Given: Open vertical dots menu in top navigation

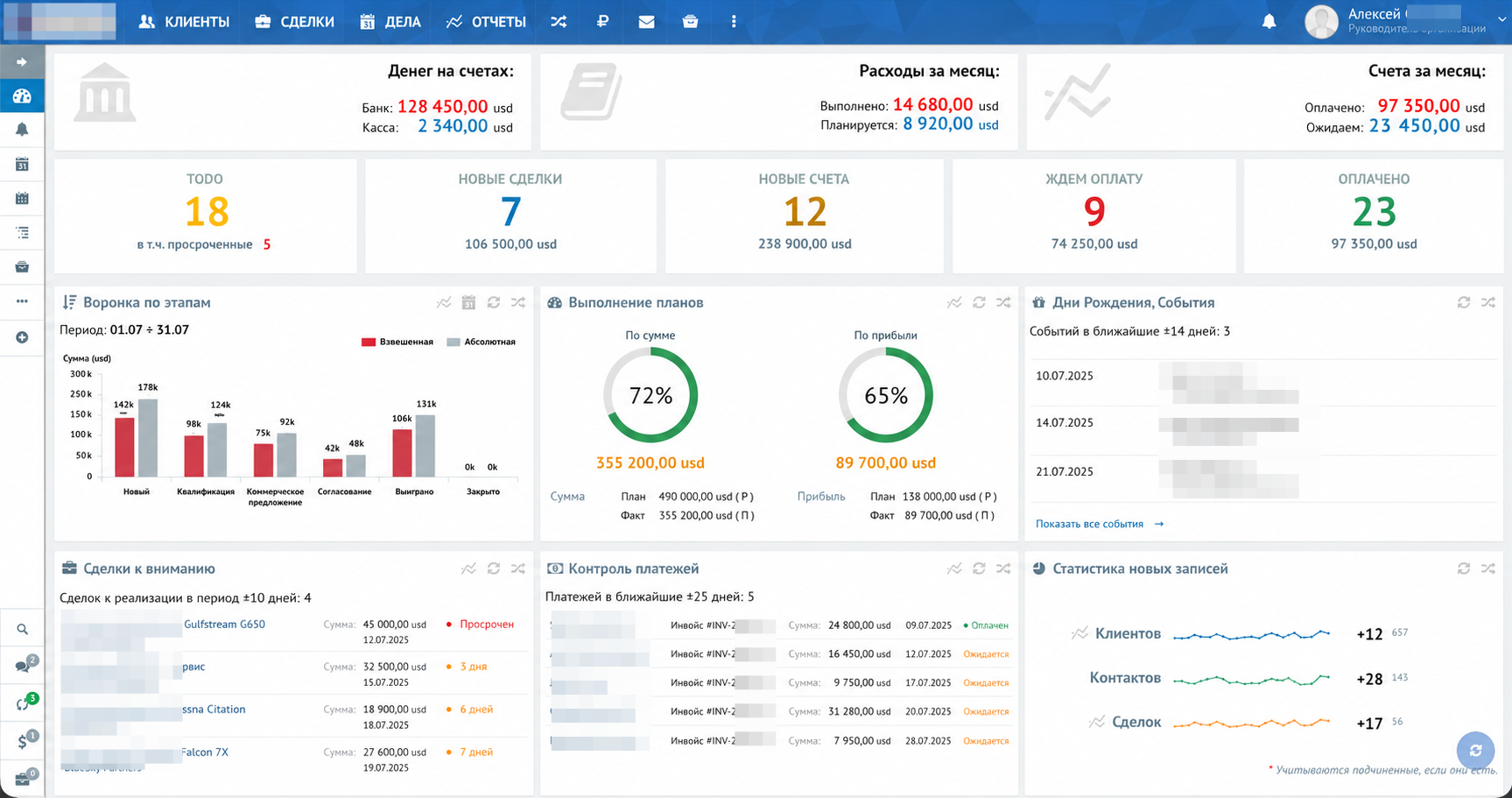Looking at the screenshot, I should 734,22.
